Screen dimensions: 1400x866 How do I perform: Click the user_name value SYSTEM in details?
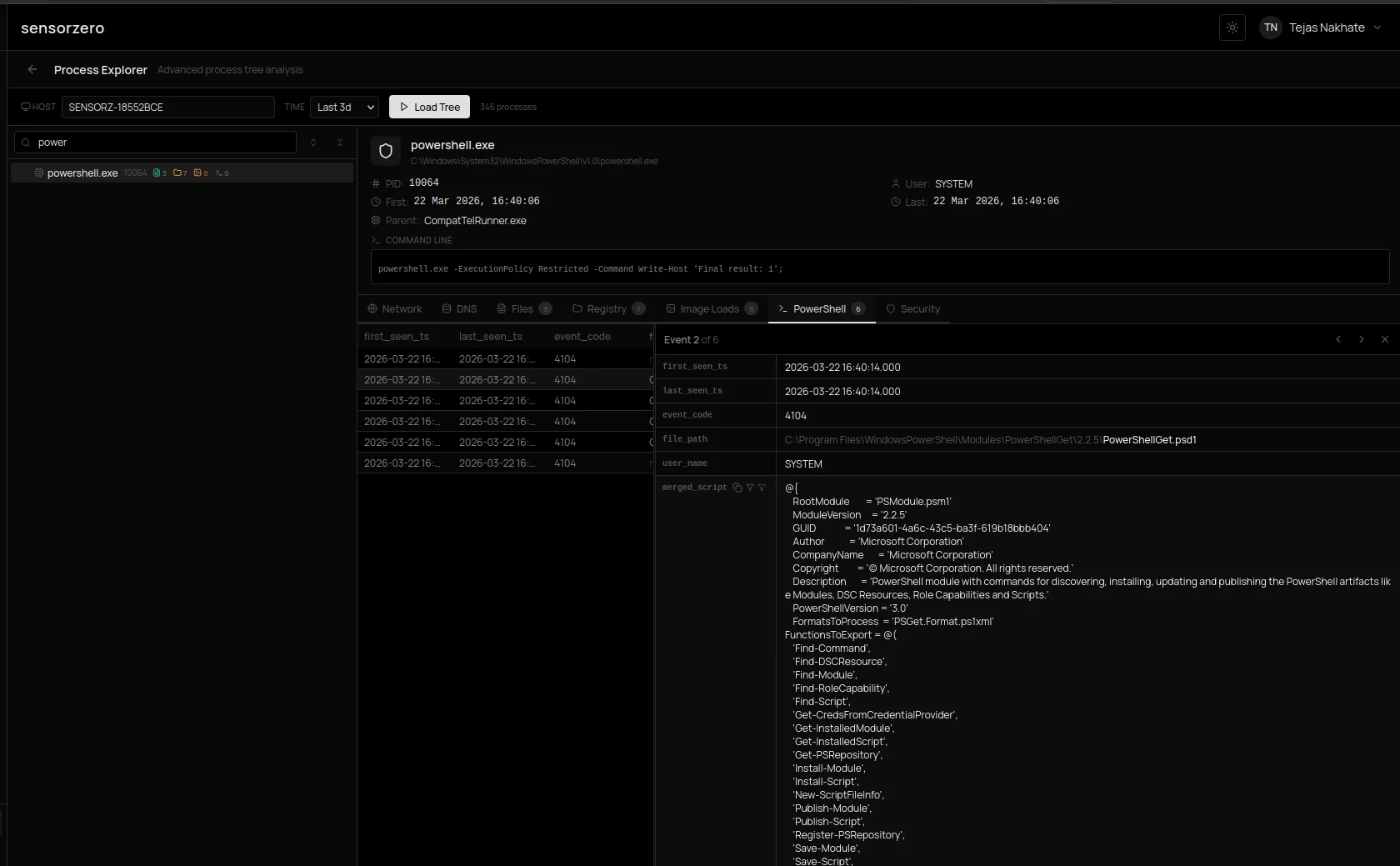(803, 463)
